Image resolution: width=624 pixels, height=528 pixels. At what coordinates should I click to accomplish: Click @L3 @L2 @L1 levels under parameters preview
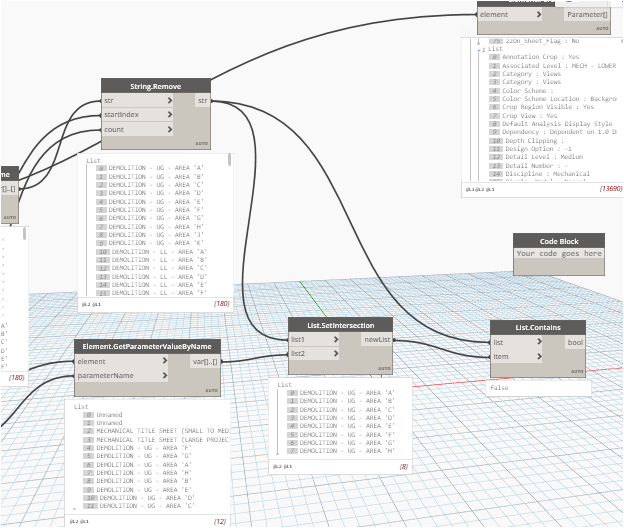tap(480, 189)
